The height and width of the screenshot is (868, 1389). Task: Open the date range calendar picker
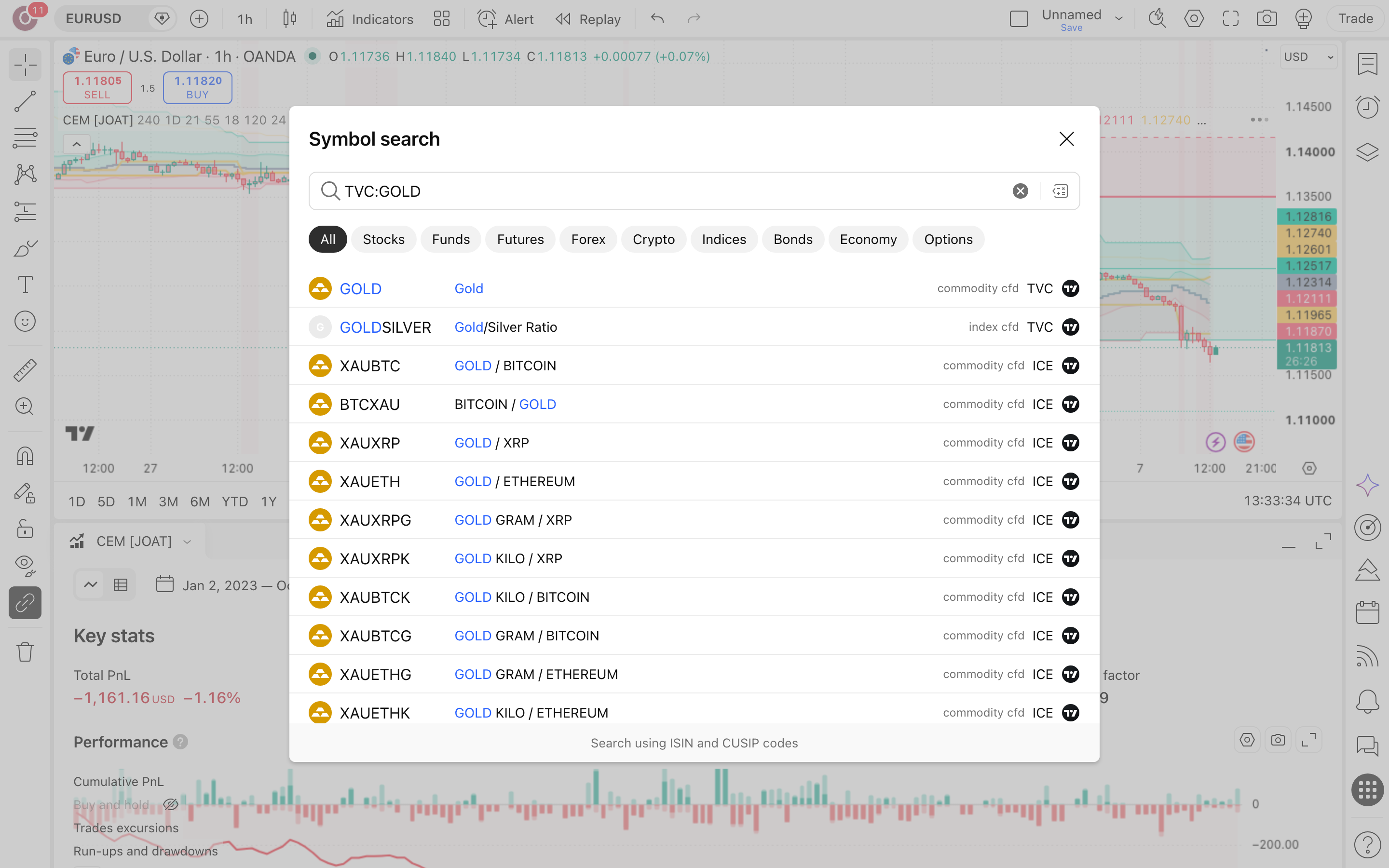pos(165,585)
